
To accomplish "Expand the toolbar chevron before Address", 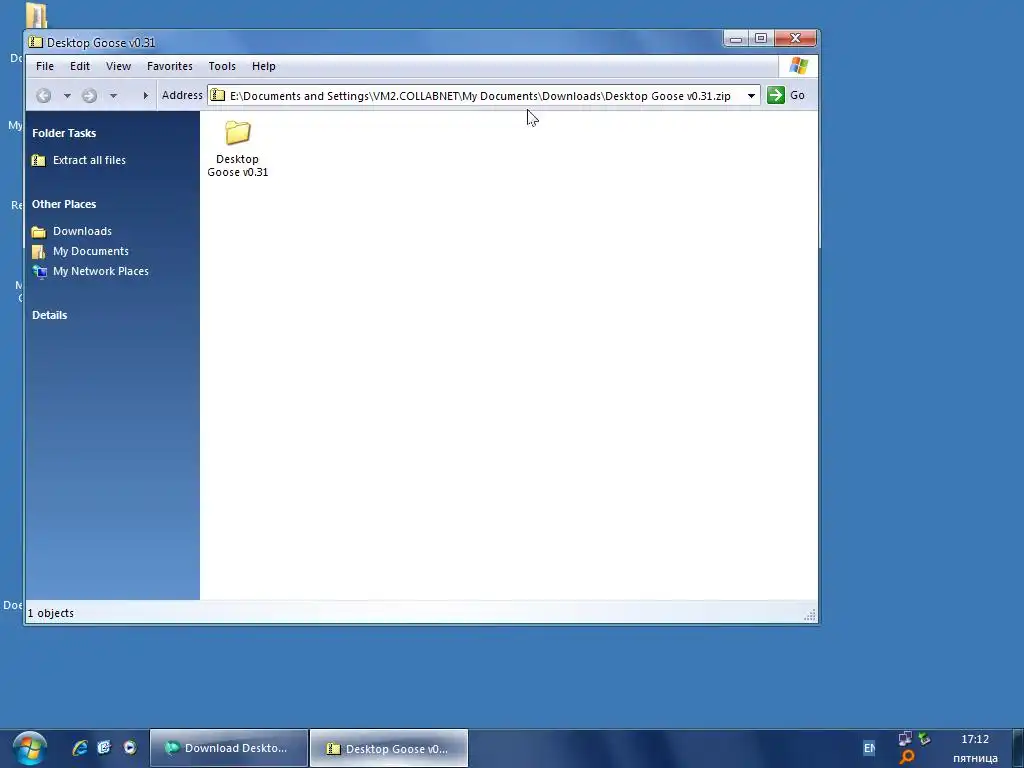I will pos(145,96).
